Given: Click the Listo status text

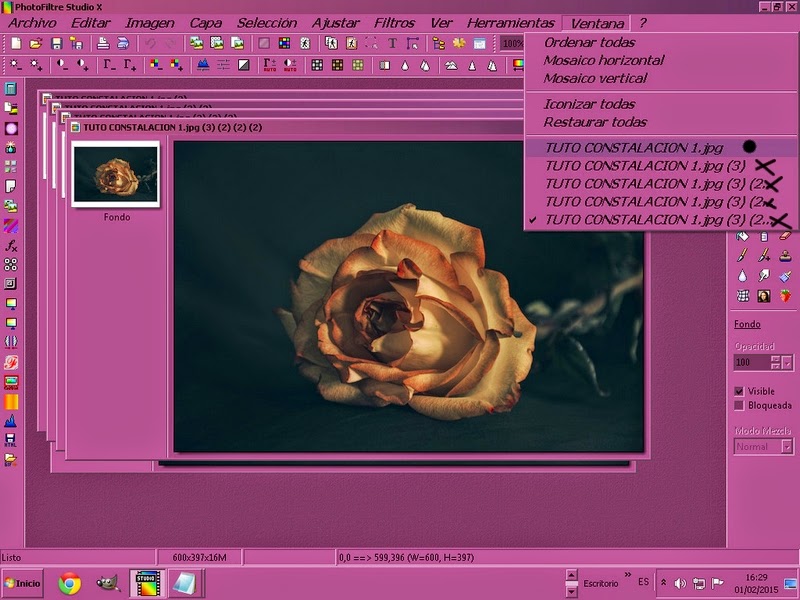Looking at the screenshot, I should click(x=11, y=558).
